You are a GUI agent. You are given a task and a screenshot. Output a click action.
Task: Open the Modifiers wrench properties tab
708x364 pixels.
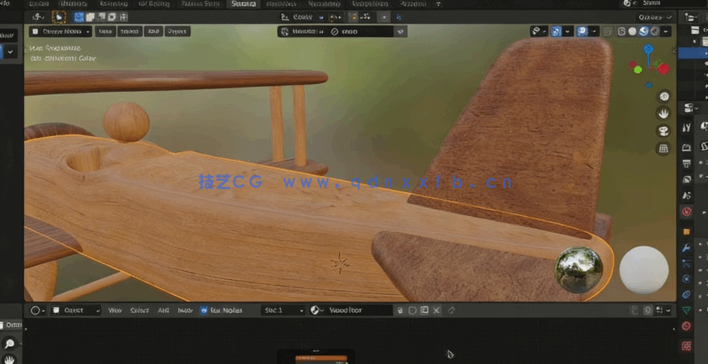click(686, 248)
